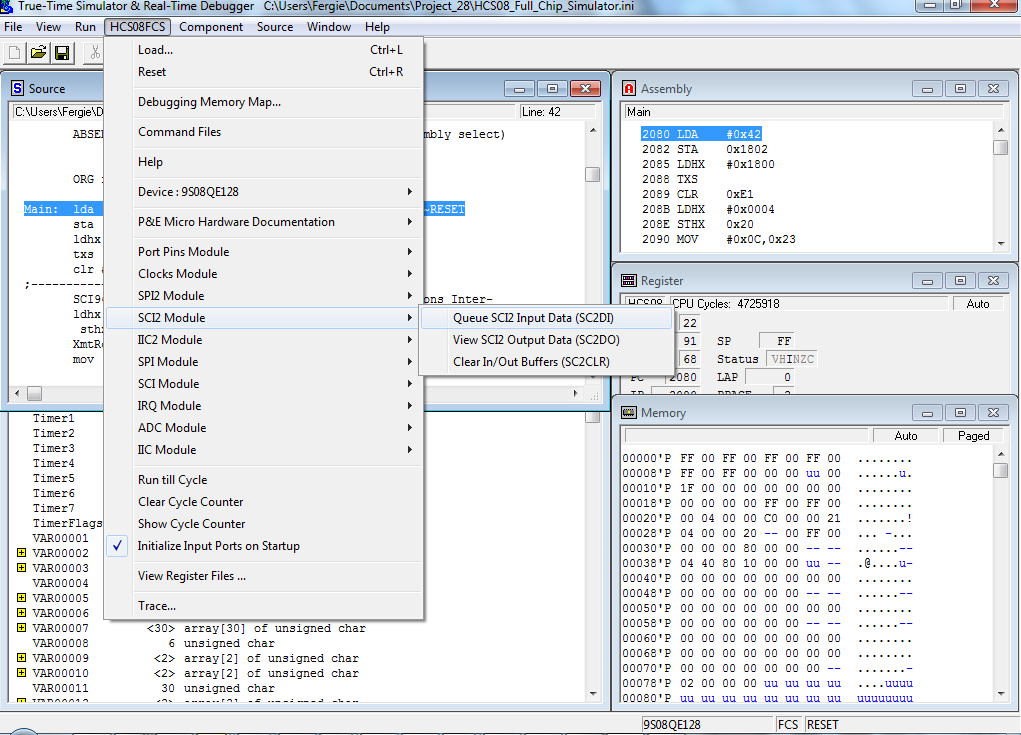Click the Memory window title icon
Image resolution: width=1021 pixels, height=735 pixels.
629,413
